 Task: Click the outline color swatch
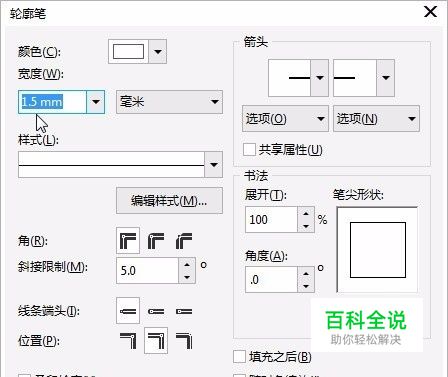point(128,52)
